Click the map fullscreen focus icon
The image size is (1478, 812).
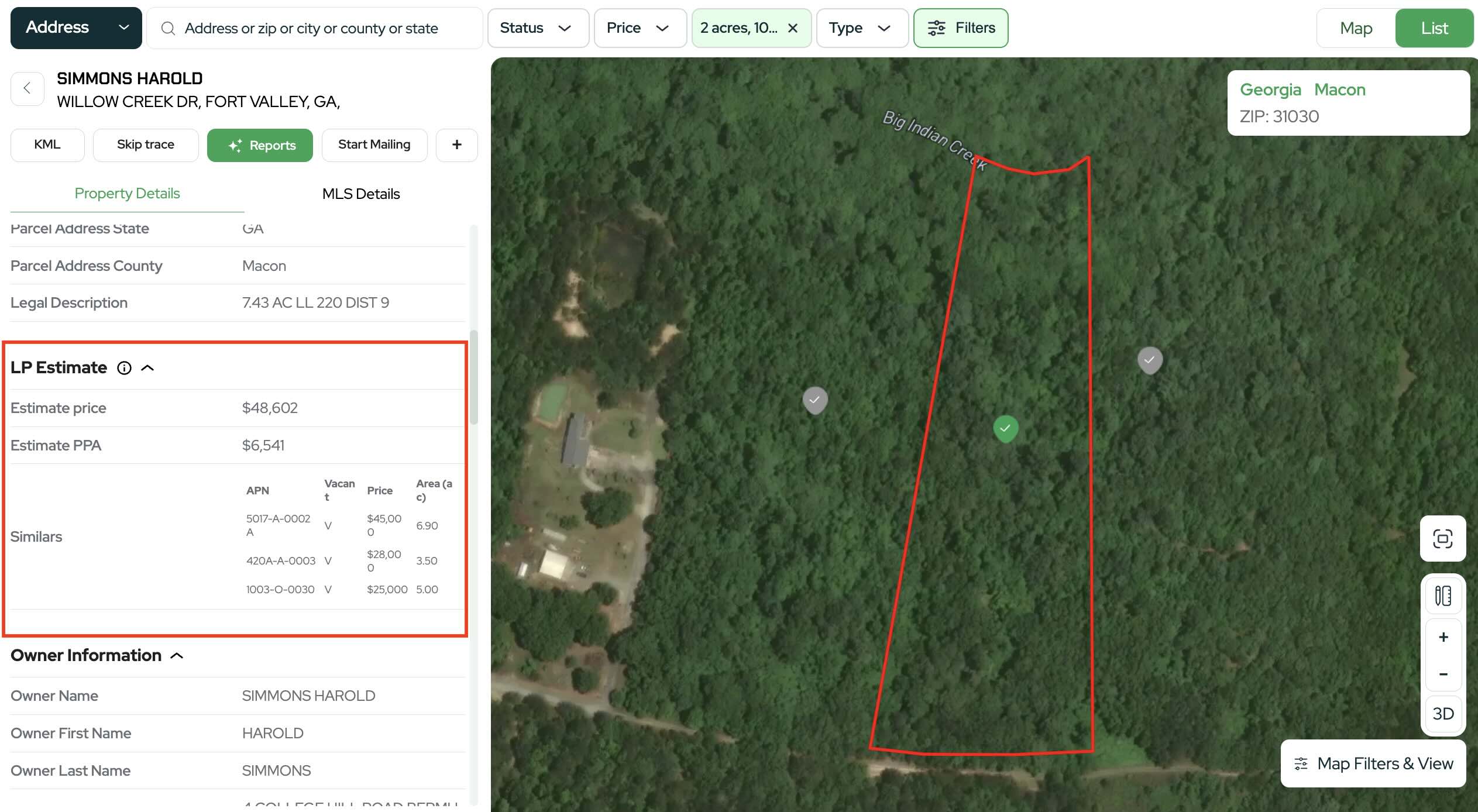pos(1442,539)
